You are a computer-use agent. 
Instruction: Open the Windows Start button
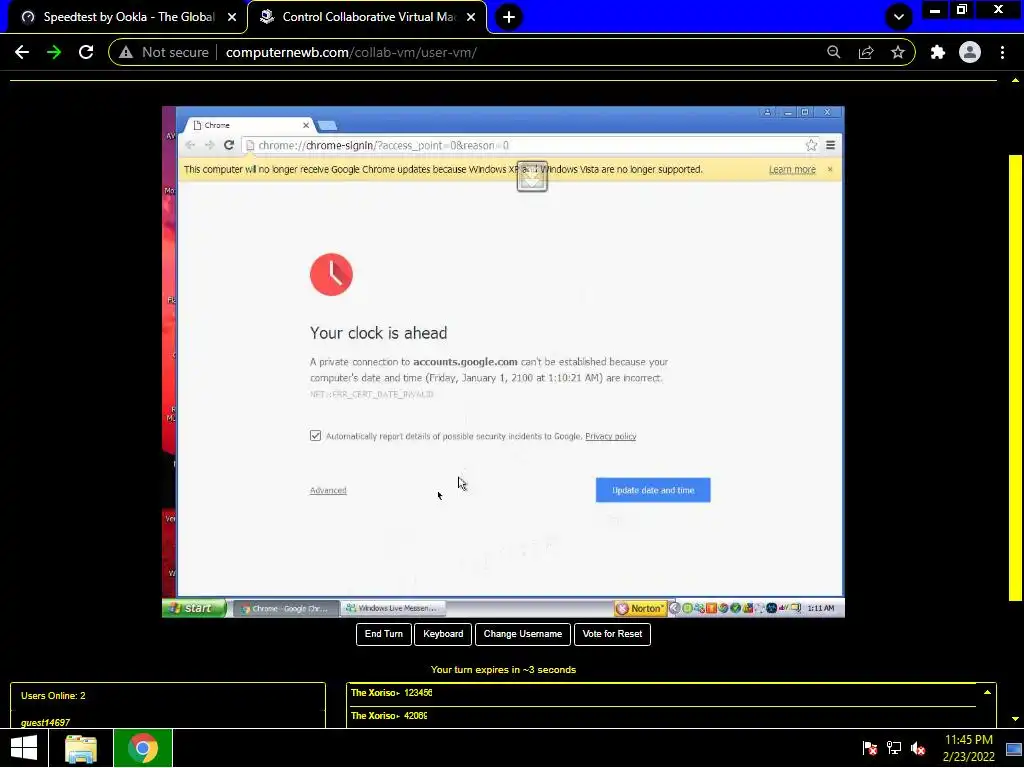point(24,748)
